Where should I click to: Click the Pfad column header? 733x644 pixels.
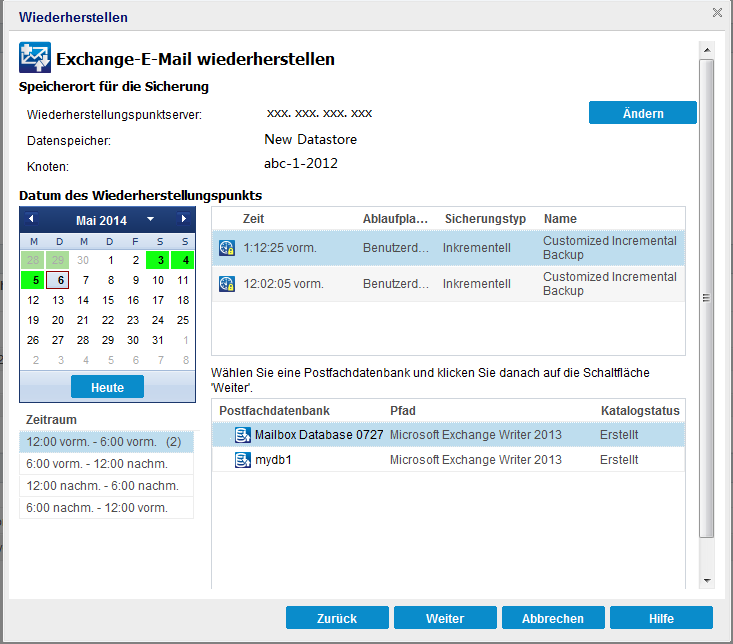(403, 411)
